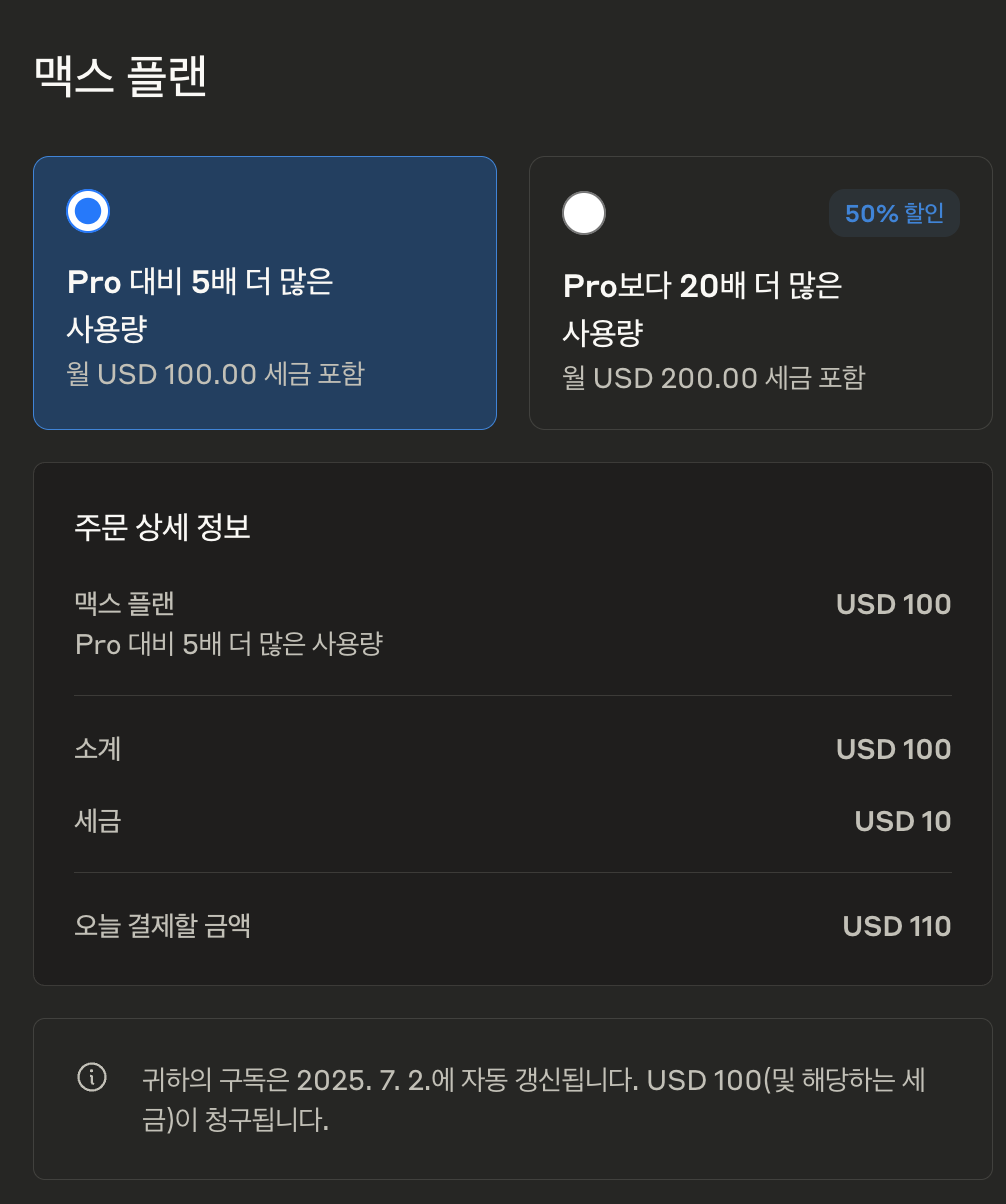The image size is (1006, 1204).
Task: Click the USD 100 amount beside 맥스 플랜
Action: [x=893, y=604]
